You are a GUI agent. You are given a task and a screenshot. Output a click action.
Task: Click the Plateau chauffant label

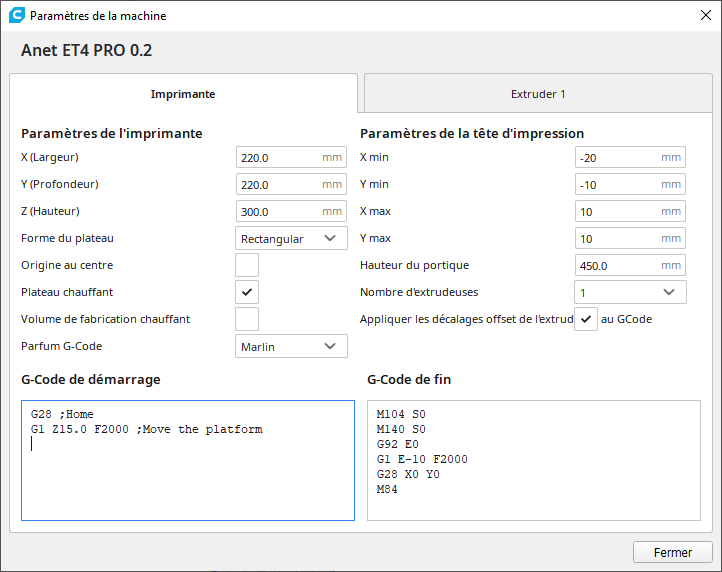(x=67, y=292)
